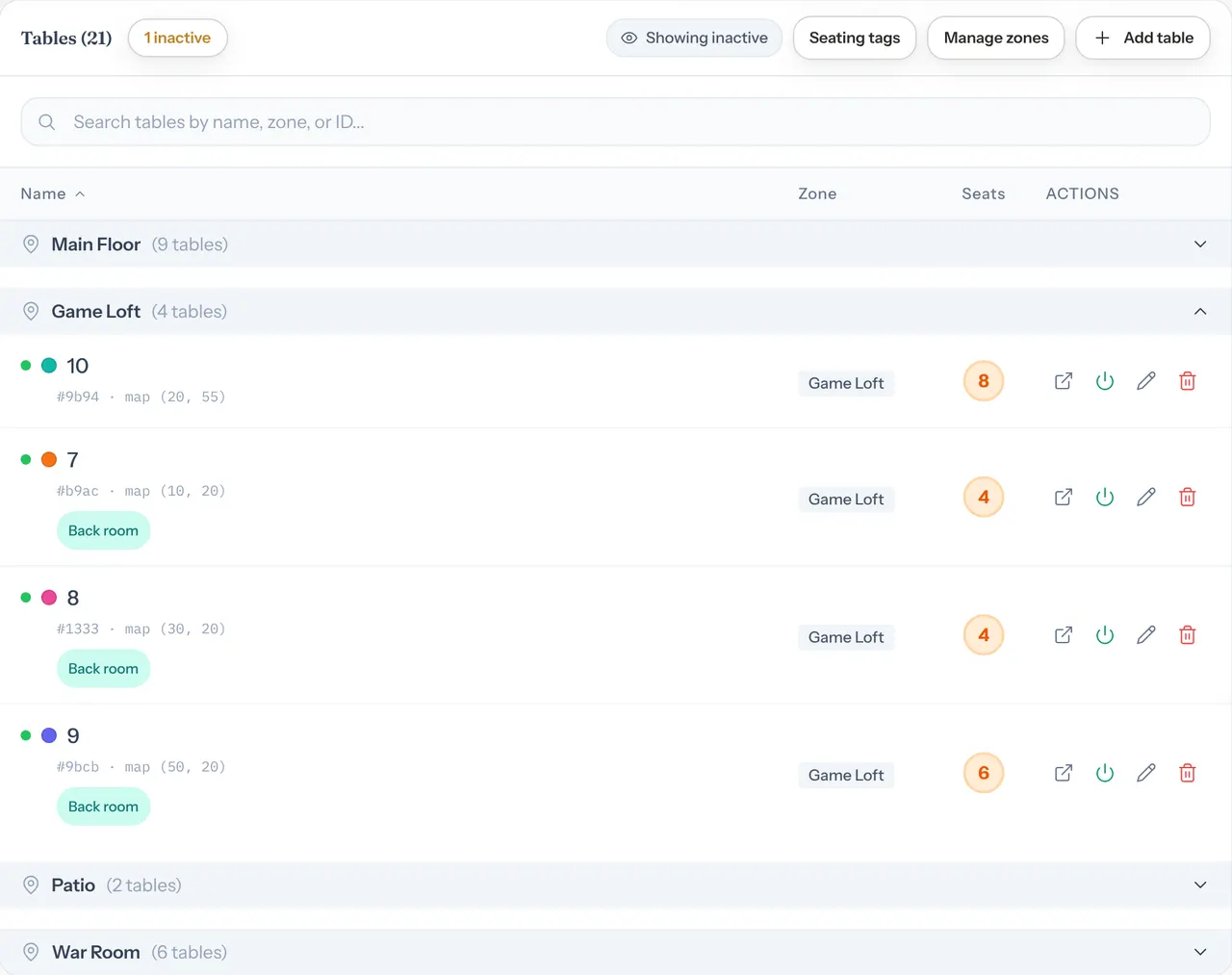Click Back room tag on table 9
This screenshot has height=975, width=1232.
[x=103, y=807]
